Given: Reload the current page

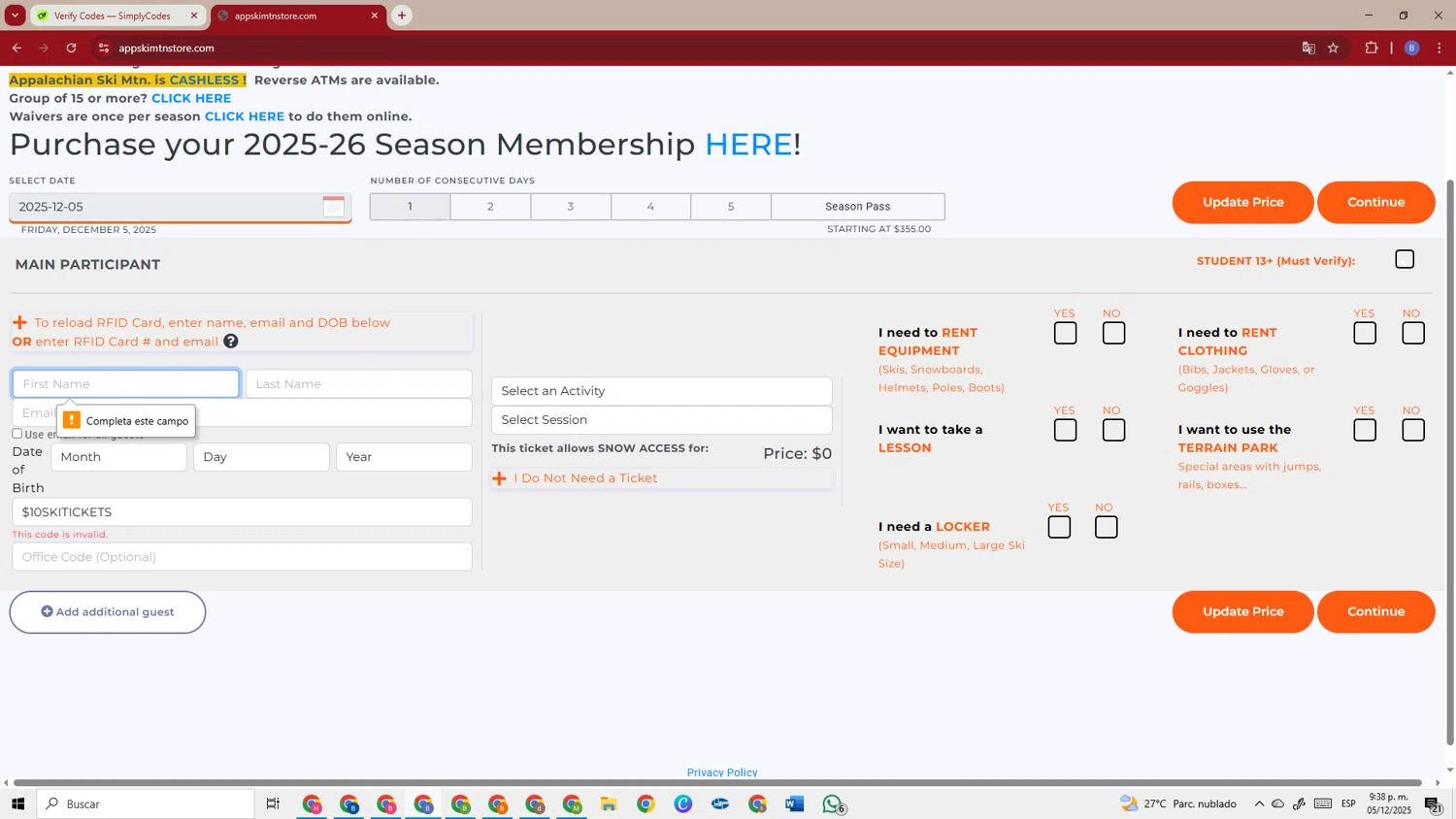Looking at the screenshot, I should coord(71,48).
